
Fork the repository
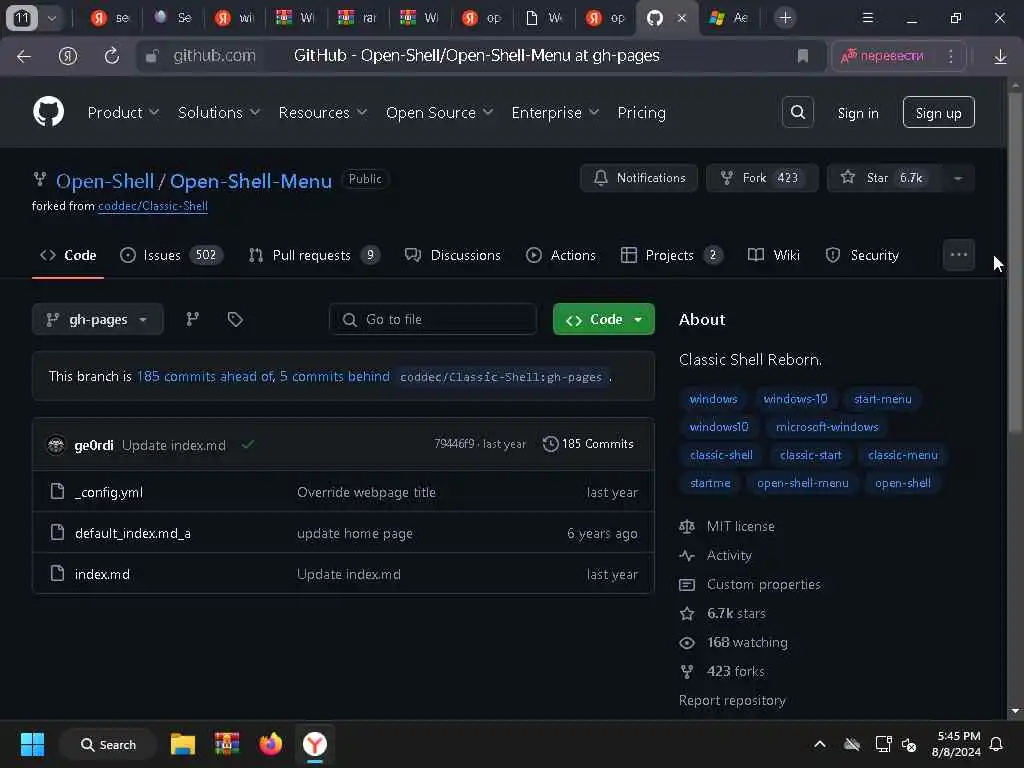(761, 178)
